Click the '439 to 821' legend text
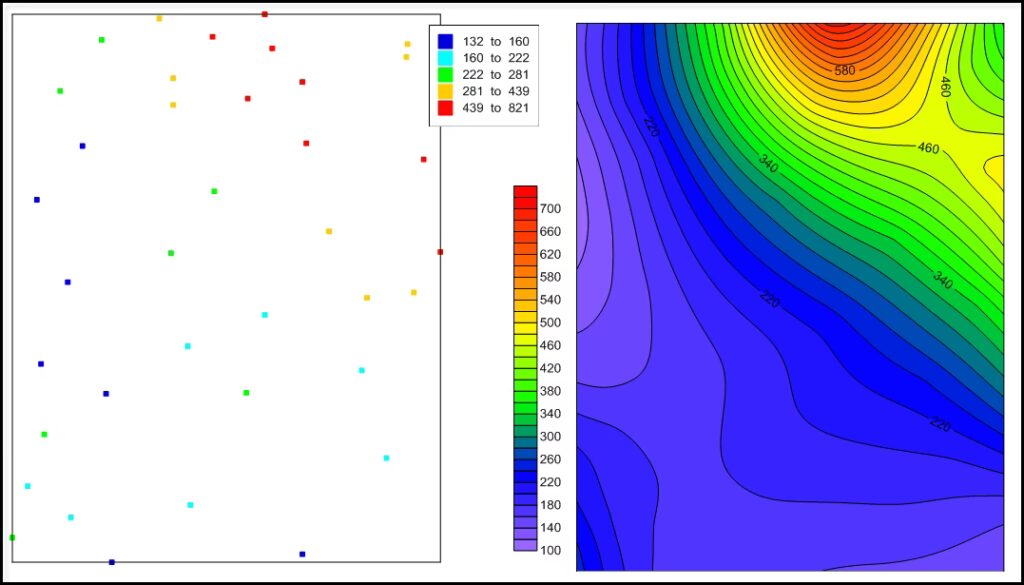This screenshot has height=585, width=1024. point(496,108)
